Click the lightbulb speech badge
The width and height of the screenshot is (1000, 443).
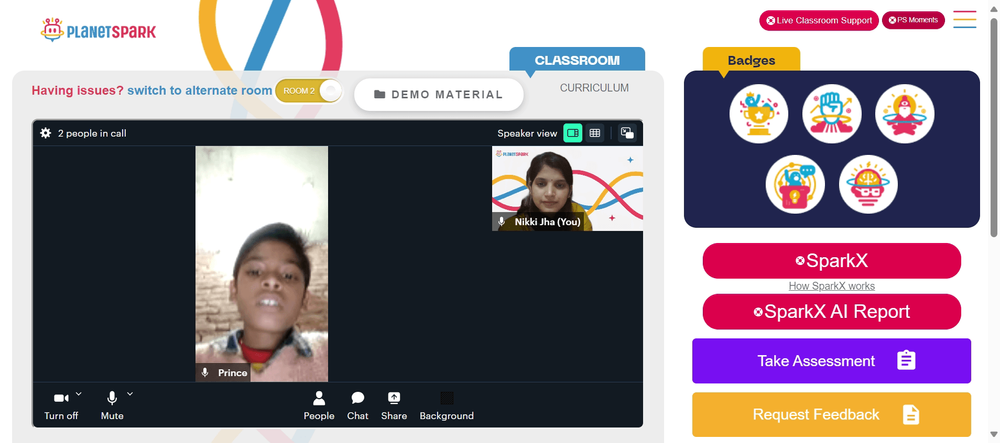795,184
